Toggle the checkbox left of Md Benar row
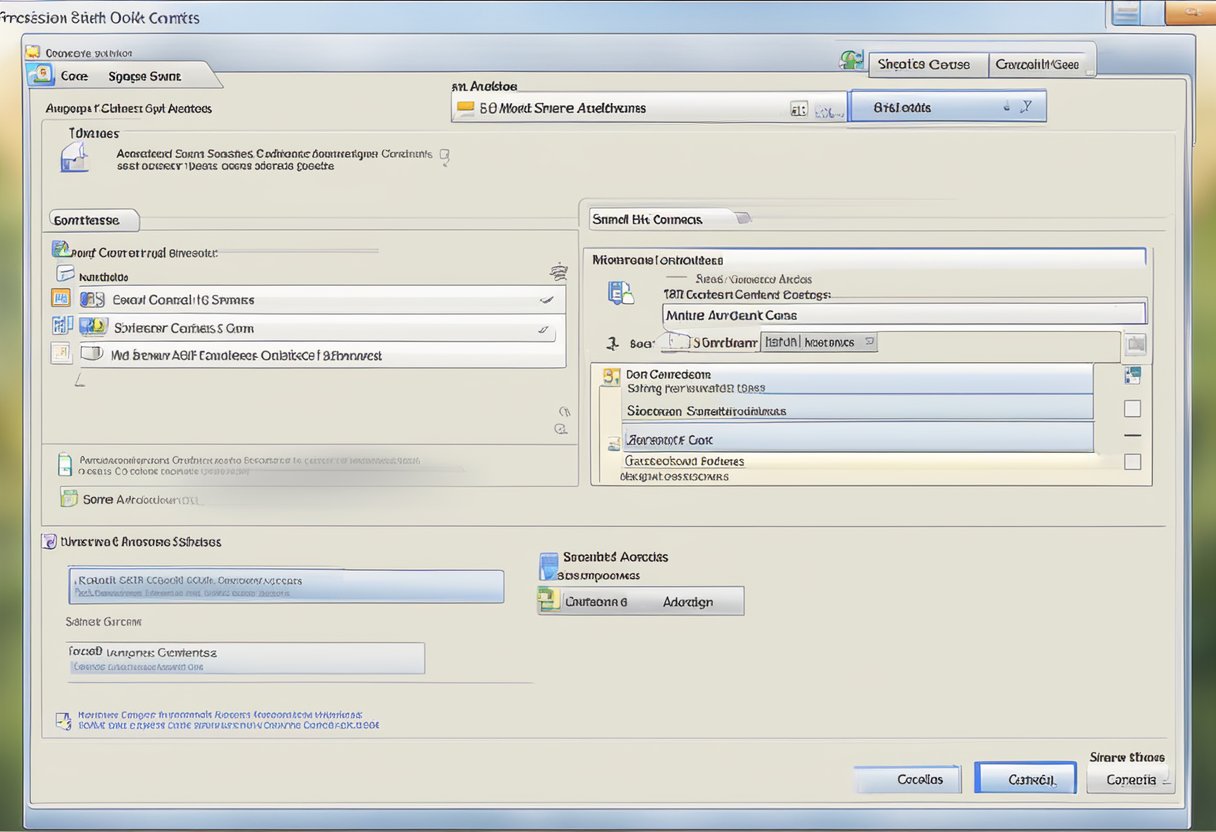The width and height of the screenshot is (1216, 832). (x=60, y=353)
